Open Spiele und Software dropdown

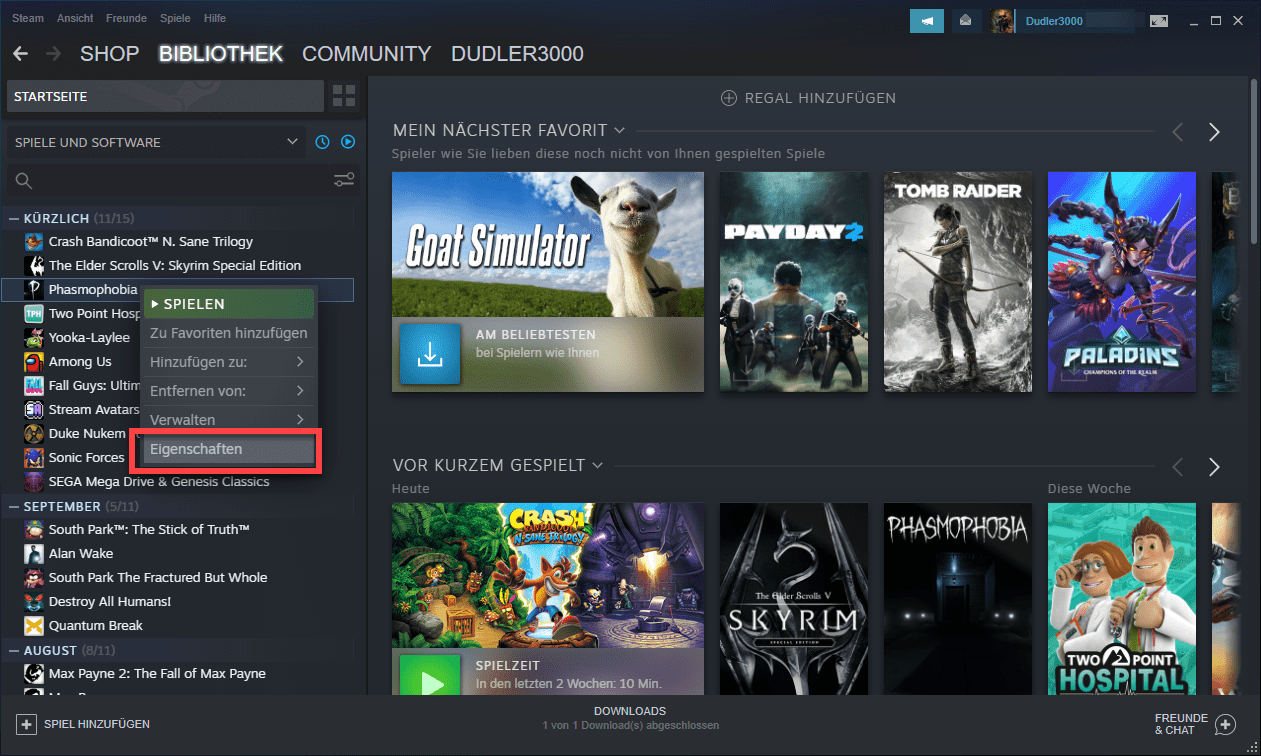pos(155,142)
